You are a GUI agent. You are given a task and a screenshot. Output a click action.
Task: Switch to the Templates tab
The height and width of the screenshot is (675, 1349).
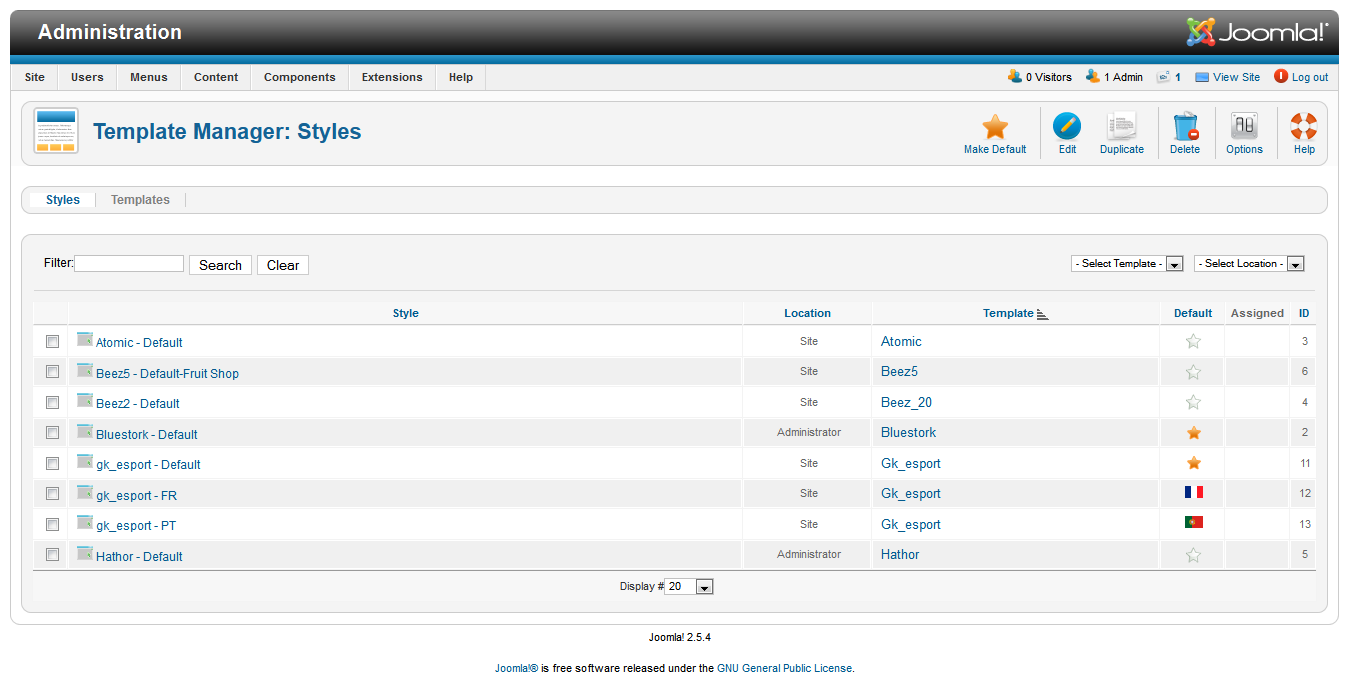point(140,200)
